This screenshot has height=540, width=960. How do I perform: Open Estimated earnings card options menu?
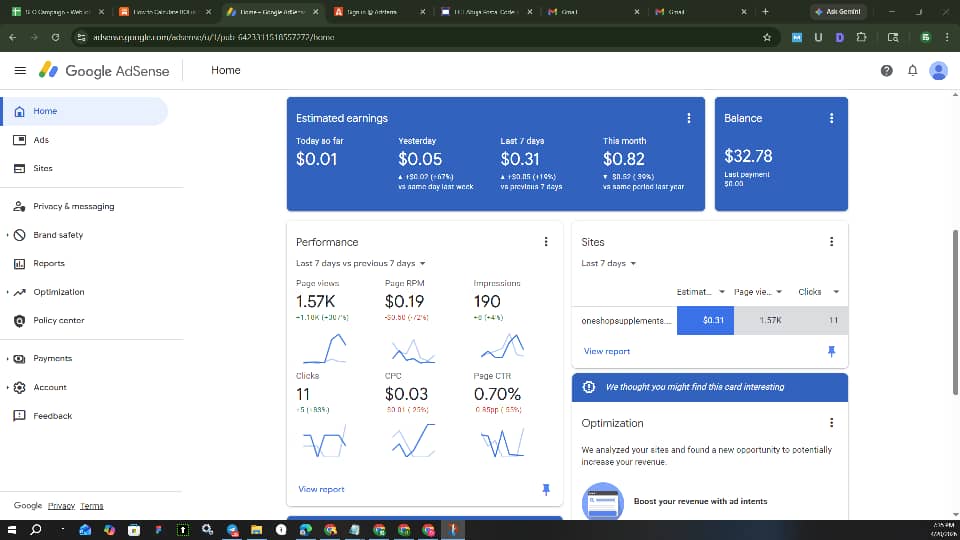[x=689, y=118]
